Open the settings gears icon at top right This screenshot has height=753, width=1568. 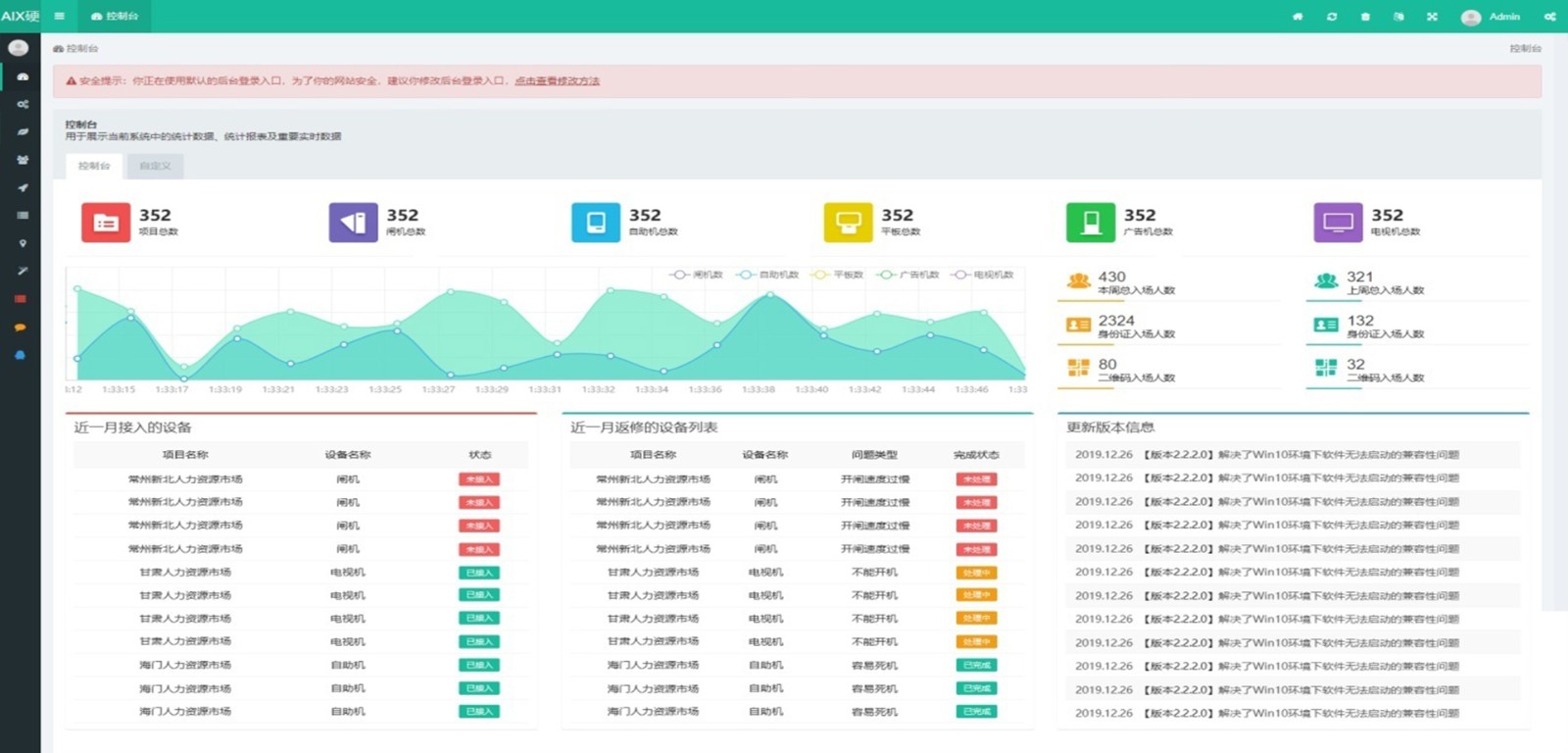click(1549, 17)
